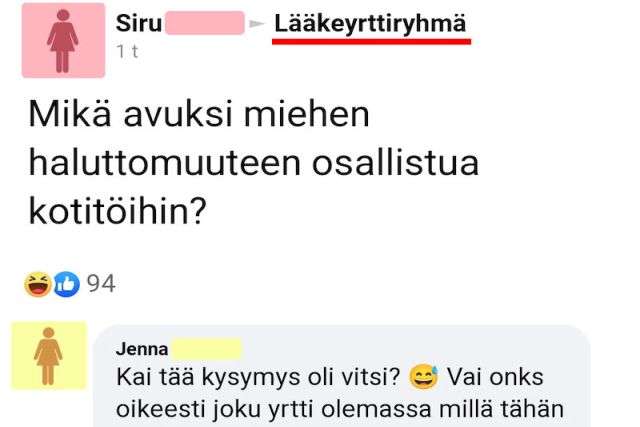This screenshot has width=640, height=427.
Task: Click the red underline beneath Lääkeyrttiryhmä
Action: click(371, 41)
